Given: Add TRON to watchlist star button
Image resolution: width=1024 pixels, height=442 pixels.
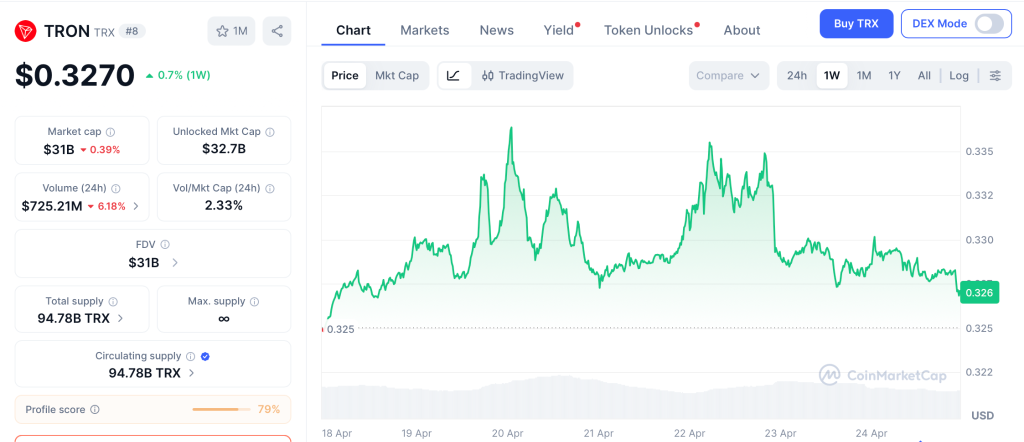Looking at the screenshot, I should click(x=231, y=31).
